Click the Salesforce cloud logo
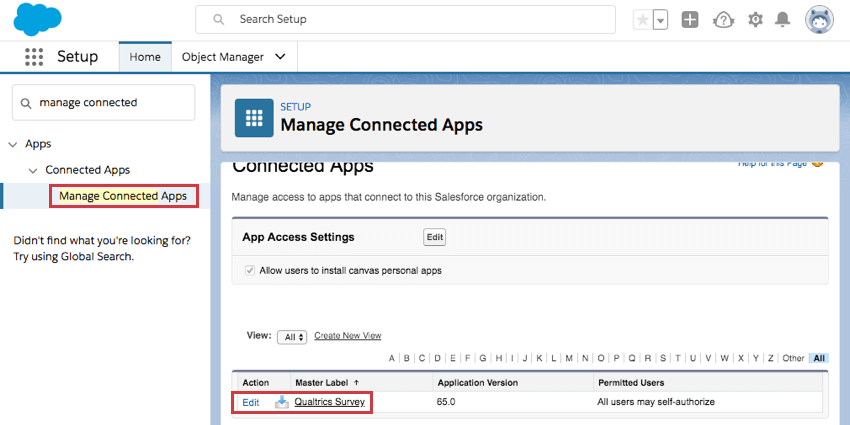This screenshot has width=850, height=425. 37,19
